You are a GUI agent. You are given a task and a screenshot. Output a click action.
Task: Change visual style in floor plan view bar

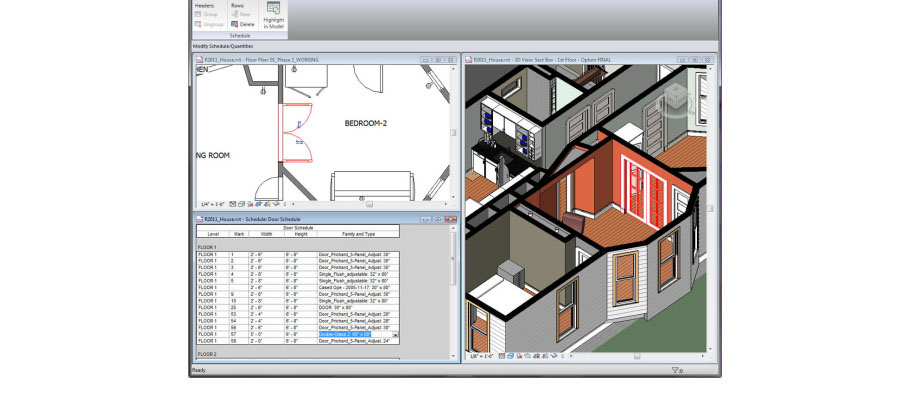coord(241,204)
